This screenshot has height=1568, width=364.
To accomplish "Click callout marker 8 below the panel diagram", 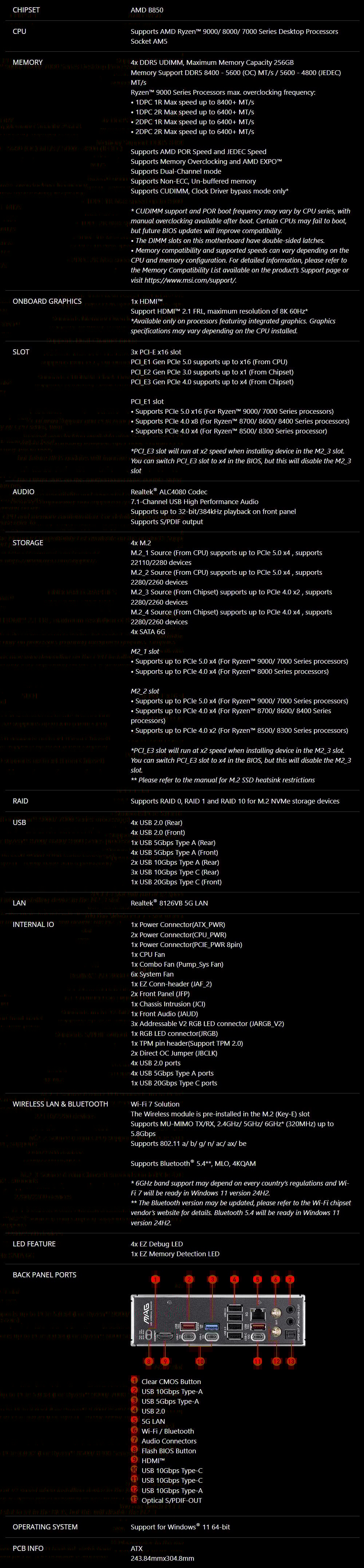I will pos(149,1360).
